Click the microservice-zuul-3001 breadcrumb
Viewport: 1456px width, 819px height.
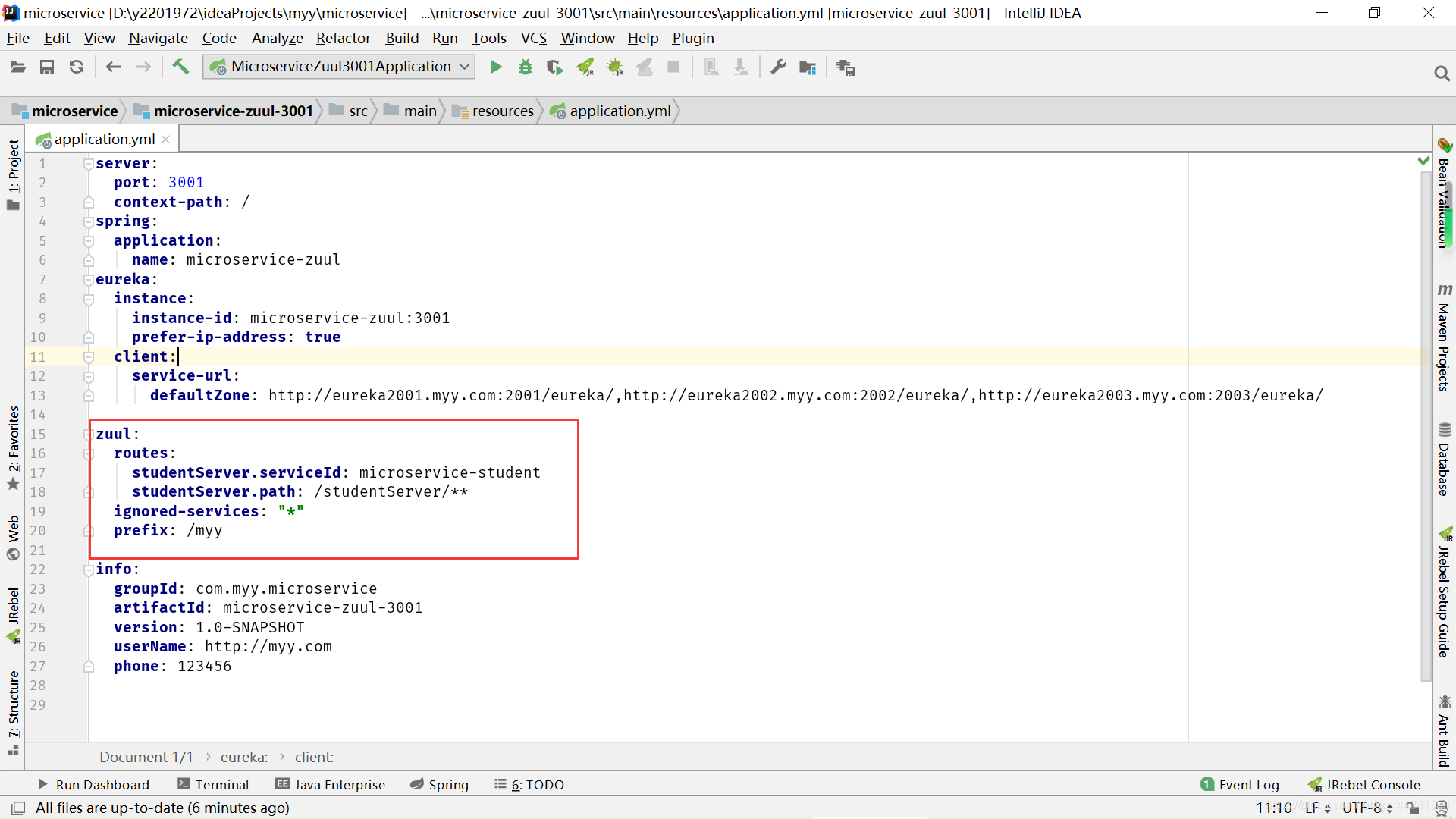tap(224, 111)
